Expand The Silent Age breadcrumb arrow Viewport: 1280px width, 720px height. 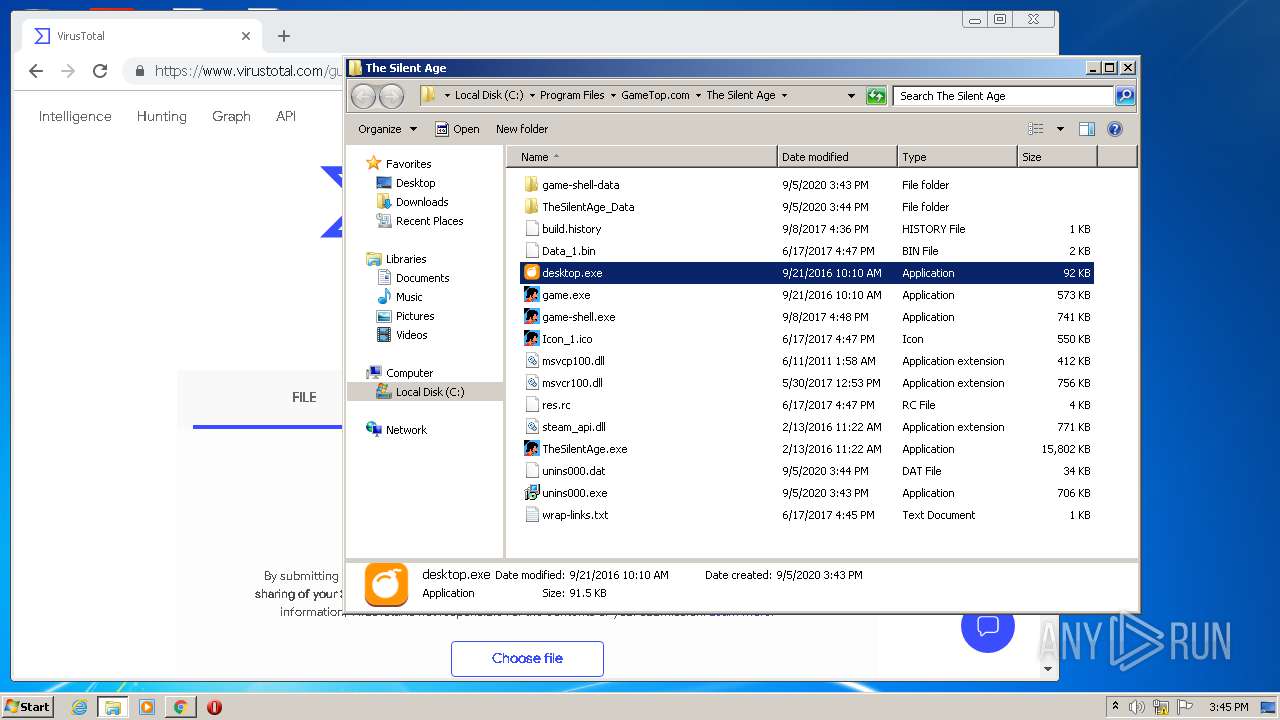(784, 96)
